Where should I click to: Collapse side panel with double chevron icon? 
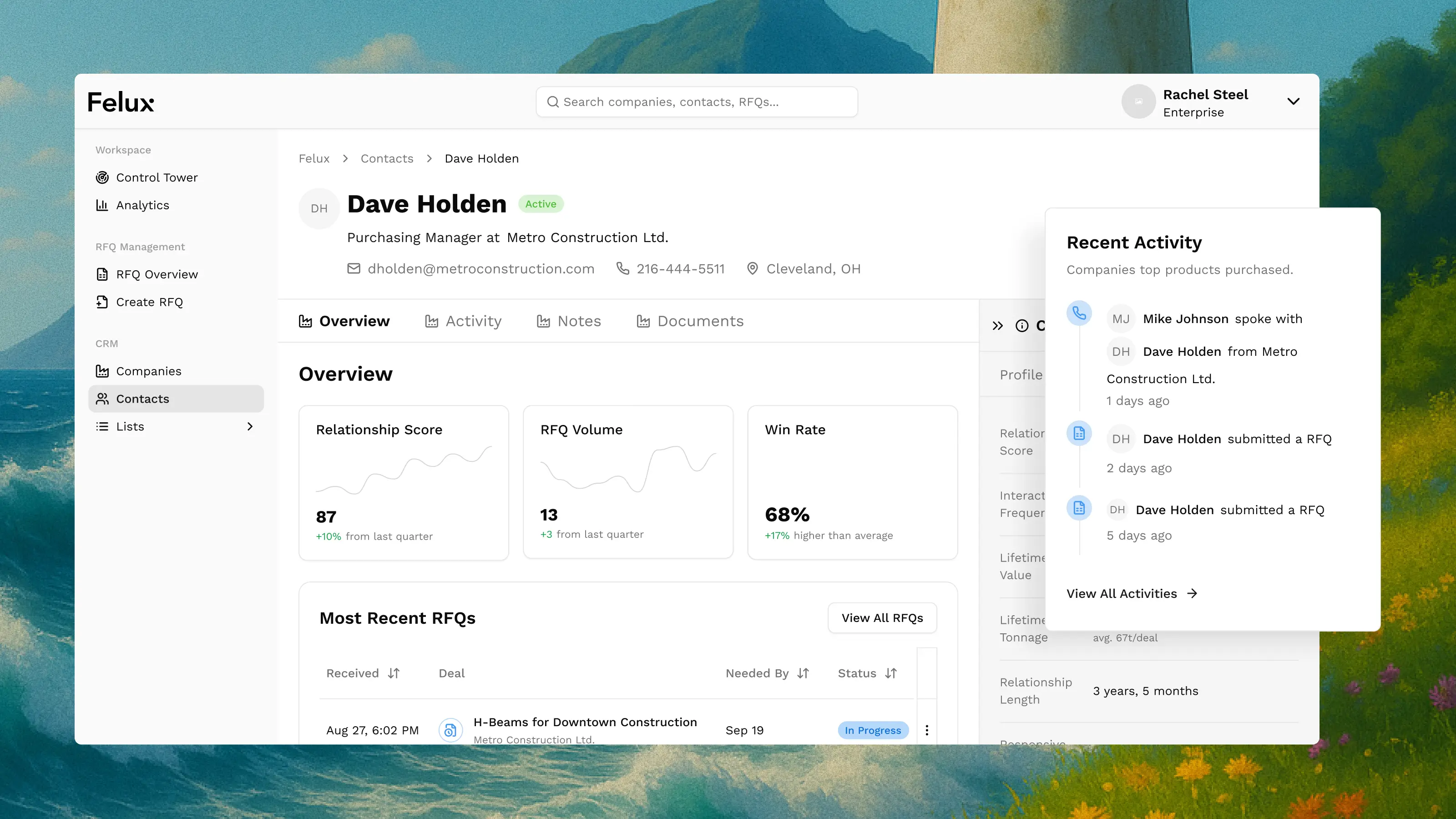pyautogui.click(x=998, y=326)
